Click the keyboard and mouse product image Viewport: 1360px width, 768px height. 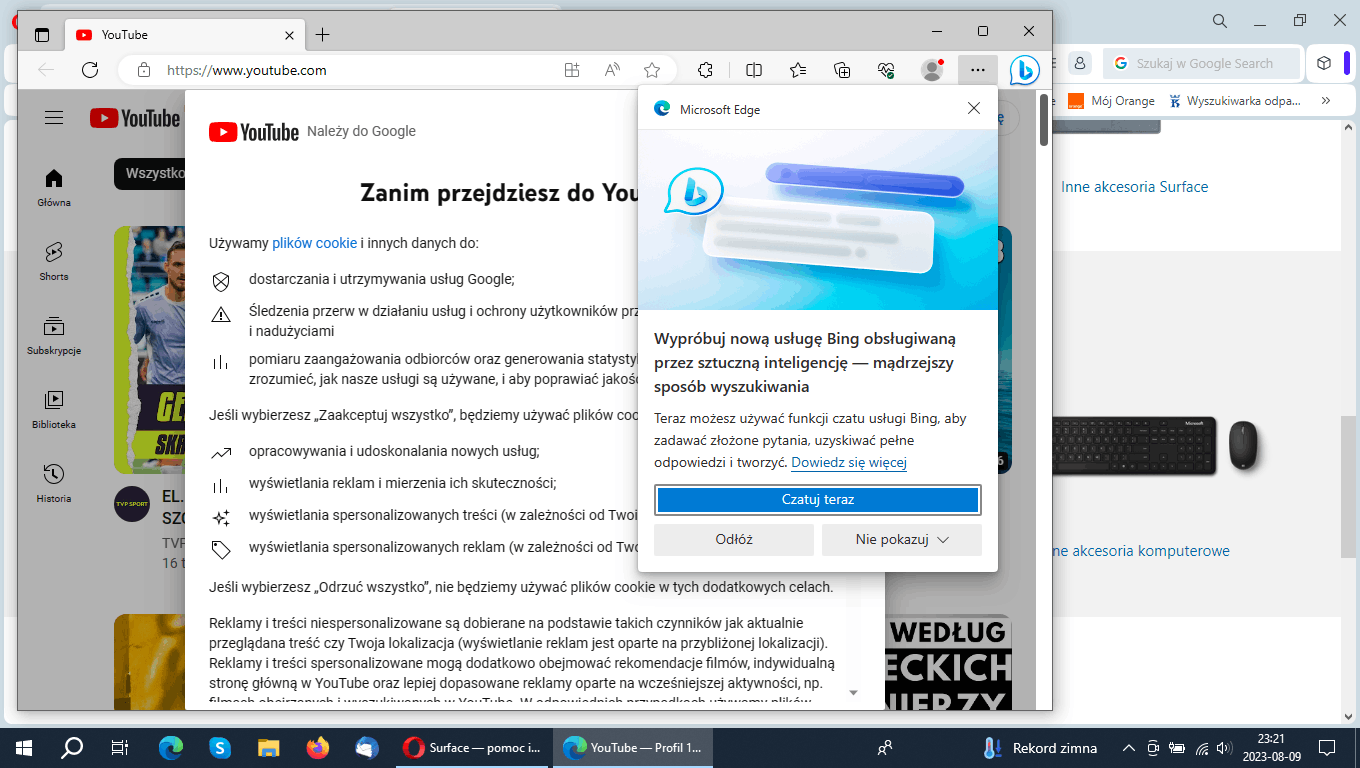coord(1155,446)
